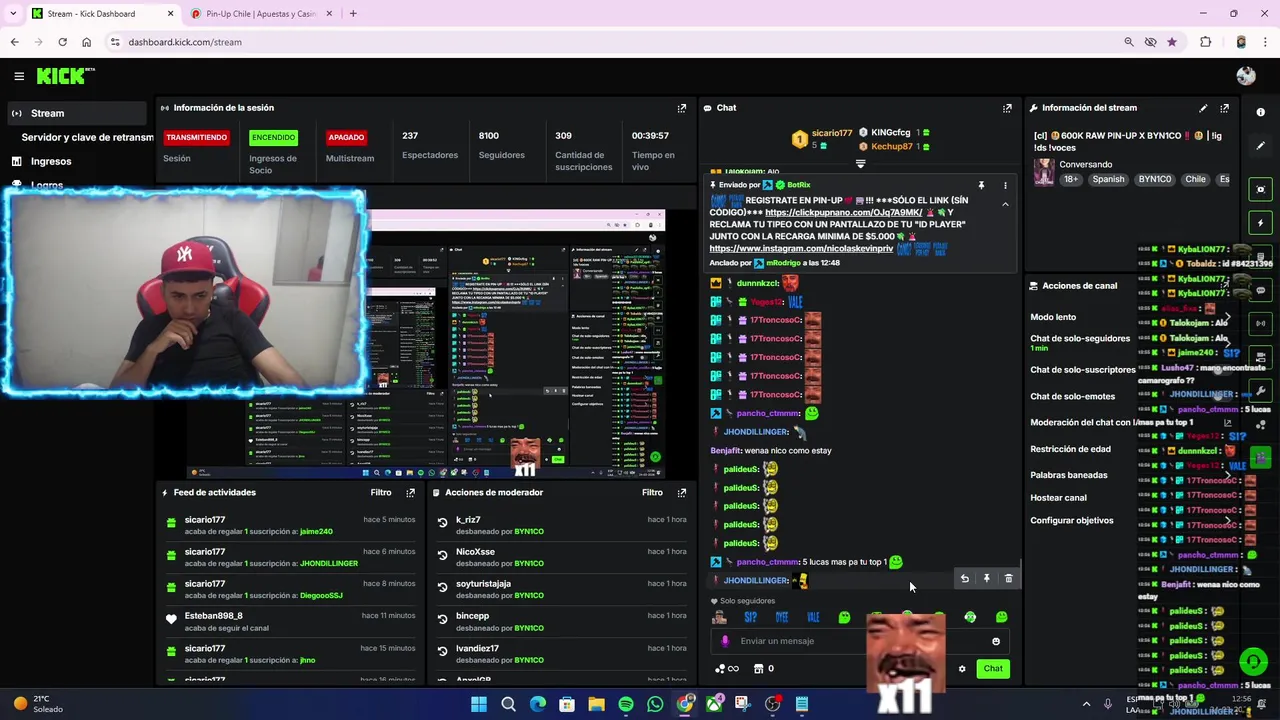Image resolution: width=1280 pixels, height=720 pixels.
Task: Bookmark this page with the star icon
Action: tap(1172, 42)
